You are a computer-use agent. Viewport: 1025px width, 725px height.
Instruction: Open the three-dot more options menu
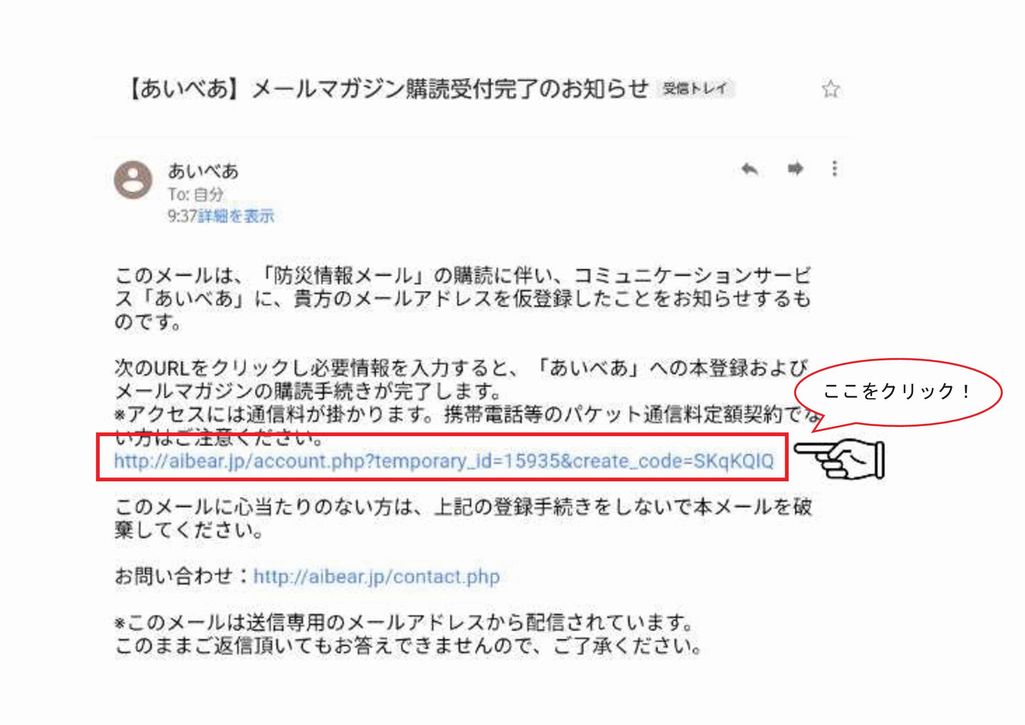point(834,169)
